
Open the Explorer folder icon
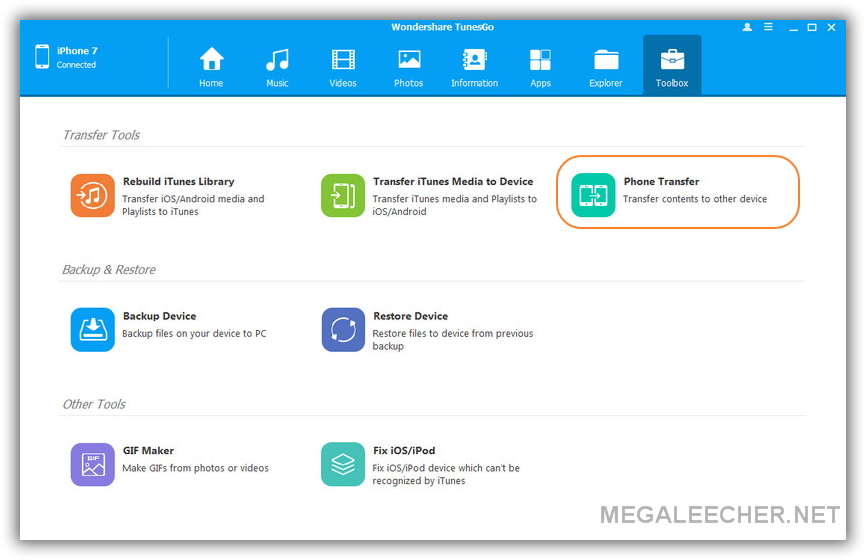606,60
